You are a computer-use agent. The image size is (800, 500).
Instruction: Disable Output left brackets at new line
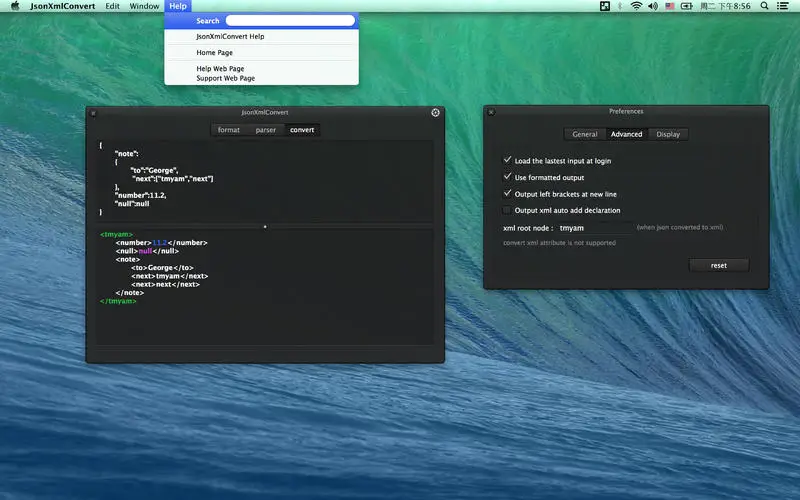(x=507, y=194)
